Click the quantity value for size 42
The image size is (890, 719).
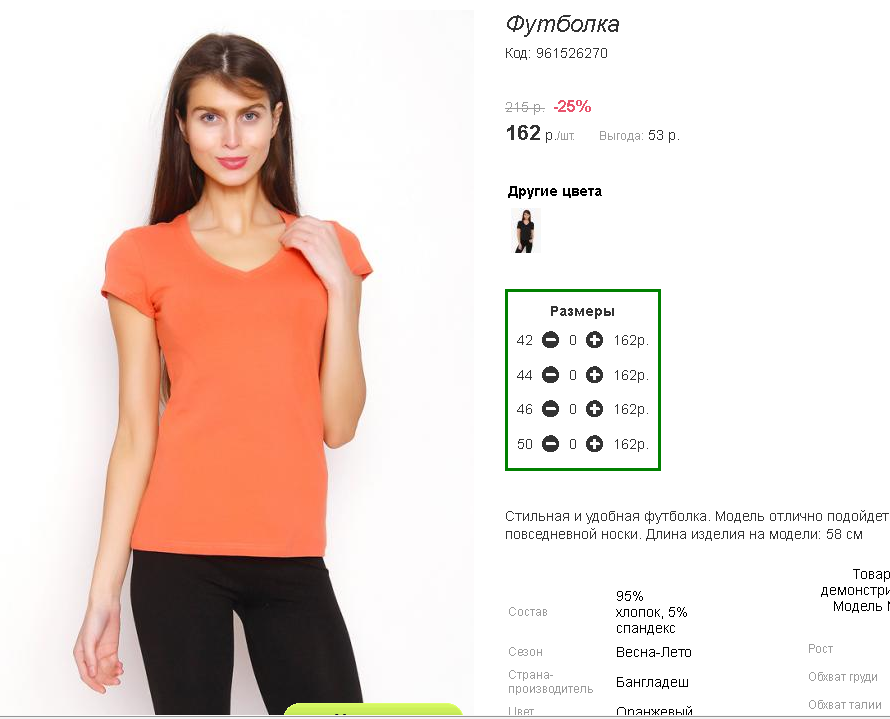(573, 340)
